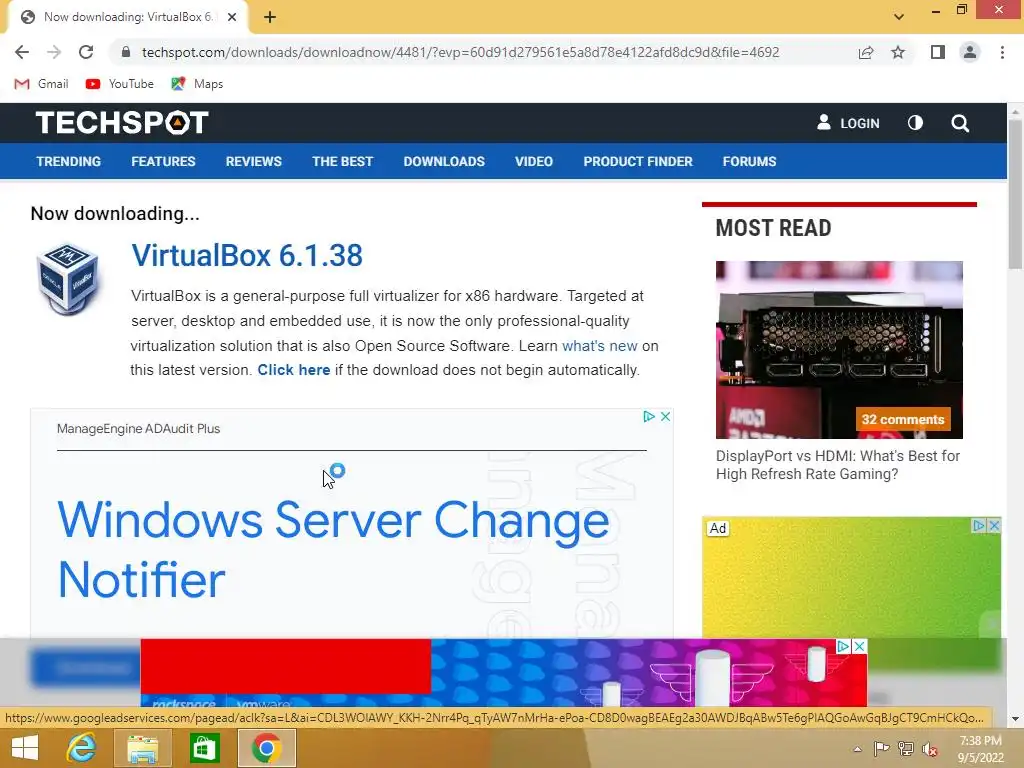Open the Chrome three-dot menu

[x=1002, y=52]
